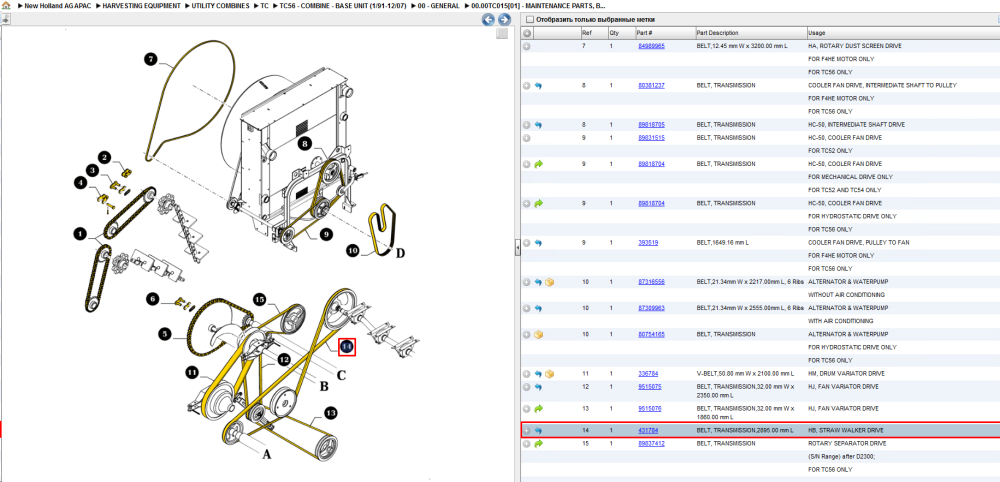Viewport: 1000px width, 482px height.
Task: Navigate to previous diagram with left arrow
Action: pos(489,19)
